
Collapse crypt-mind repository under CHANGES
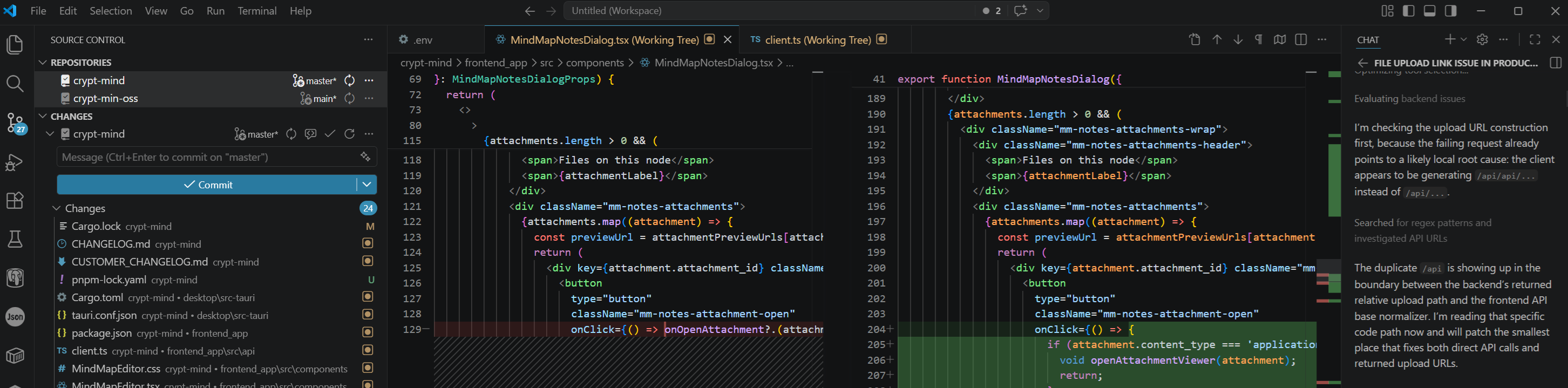click(50, 134)
